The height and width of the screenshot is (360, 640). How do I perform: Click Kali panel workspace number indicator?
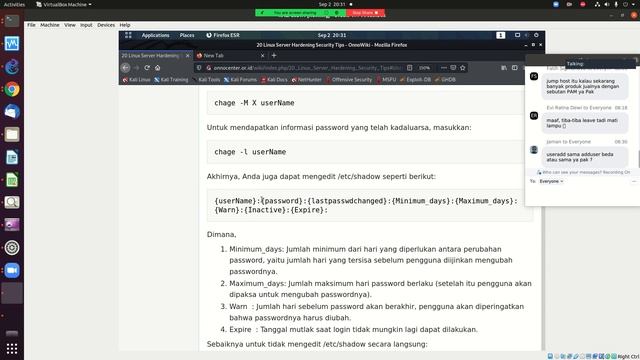click(x=500, y=36)
